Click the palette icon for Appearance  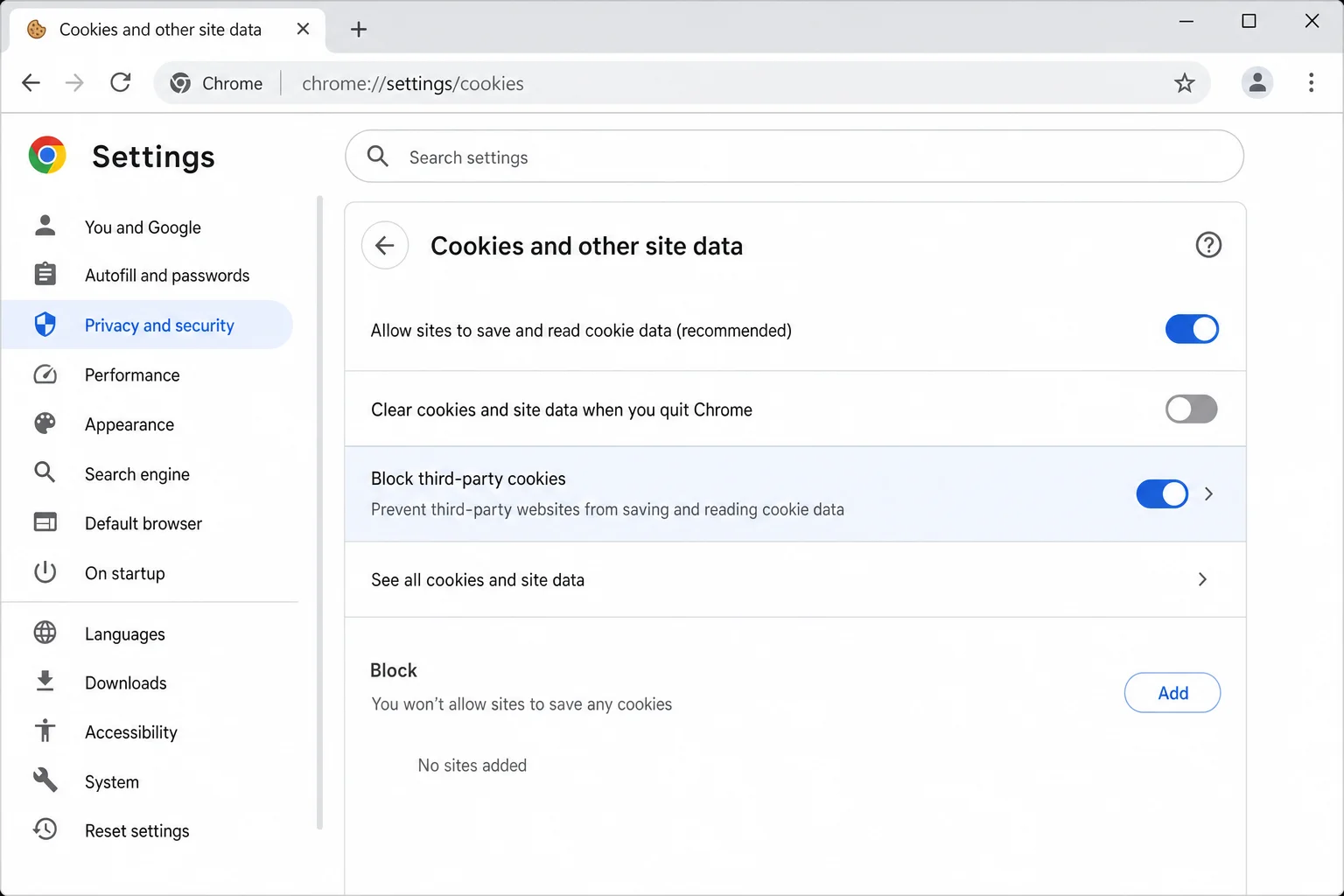click(45, 423)
